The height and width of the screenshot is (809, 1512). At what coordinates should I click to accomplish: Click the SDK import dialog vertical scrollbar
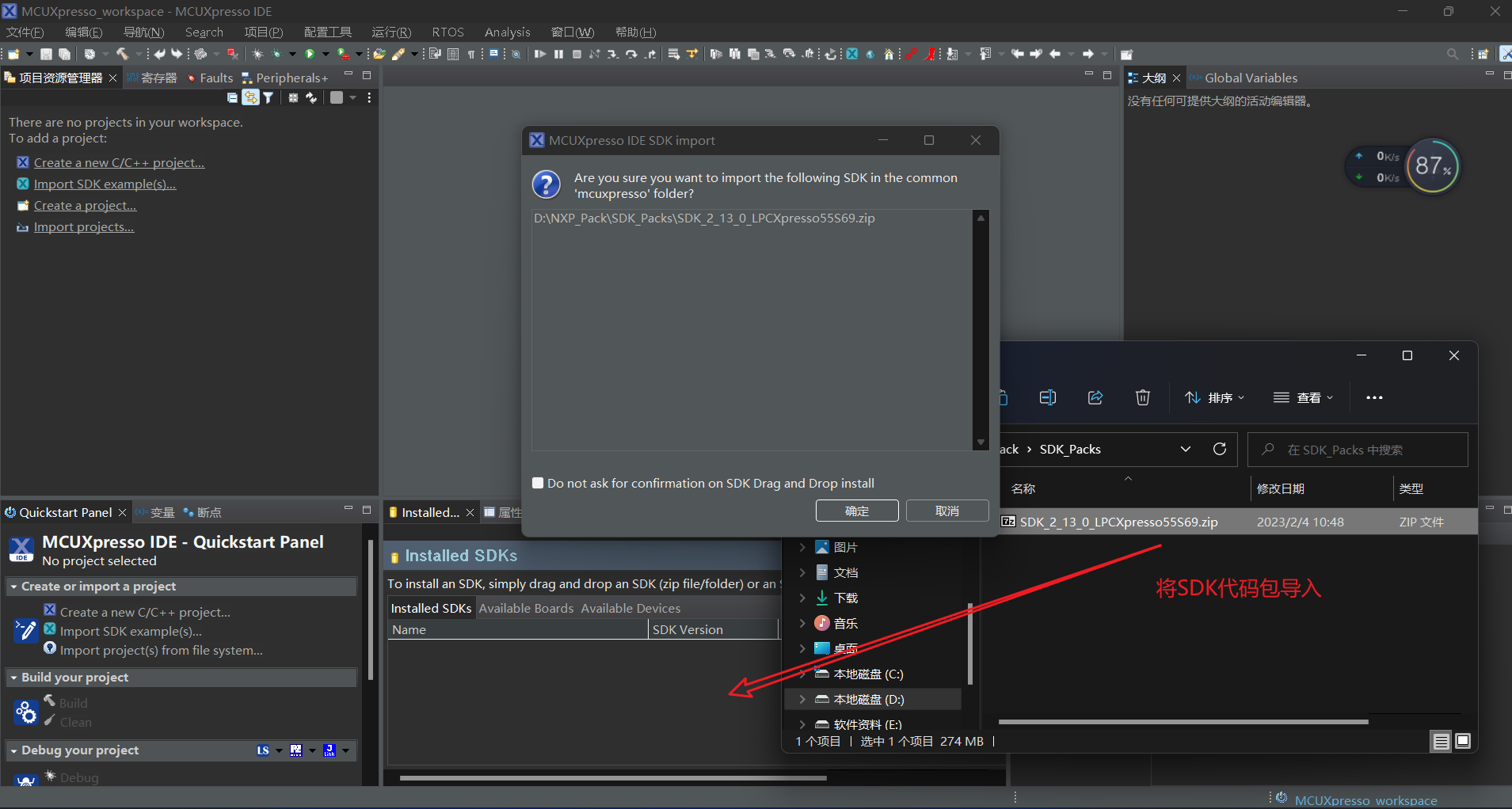click(981, 330)
